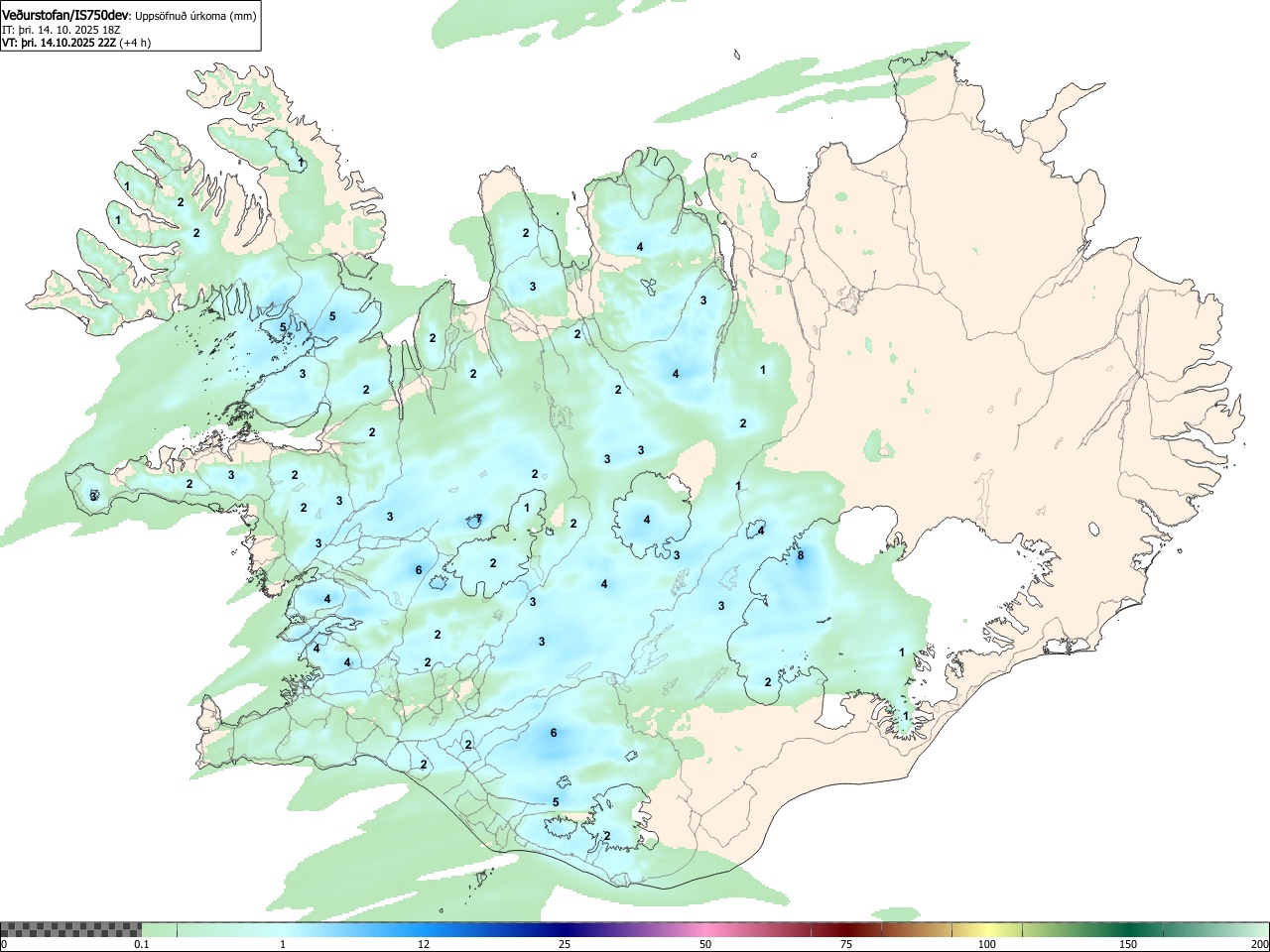Click the 200 label on the color scale
The height and width of the screenshot is (952, 1270).
1260,944
